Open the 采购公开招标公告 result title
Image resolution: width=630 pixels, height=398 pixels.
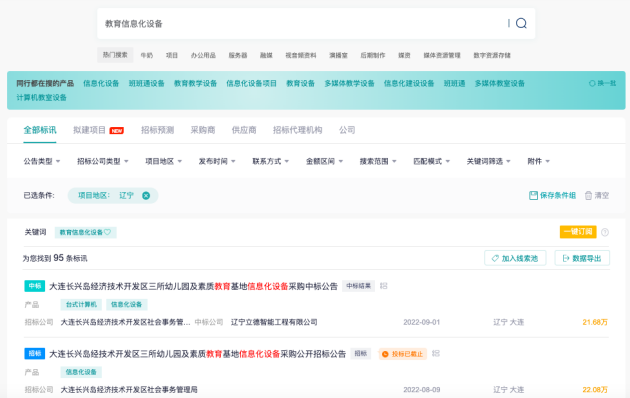tap(197, 354)
